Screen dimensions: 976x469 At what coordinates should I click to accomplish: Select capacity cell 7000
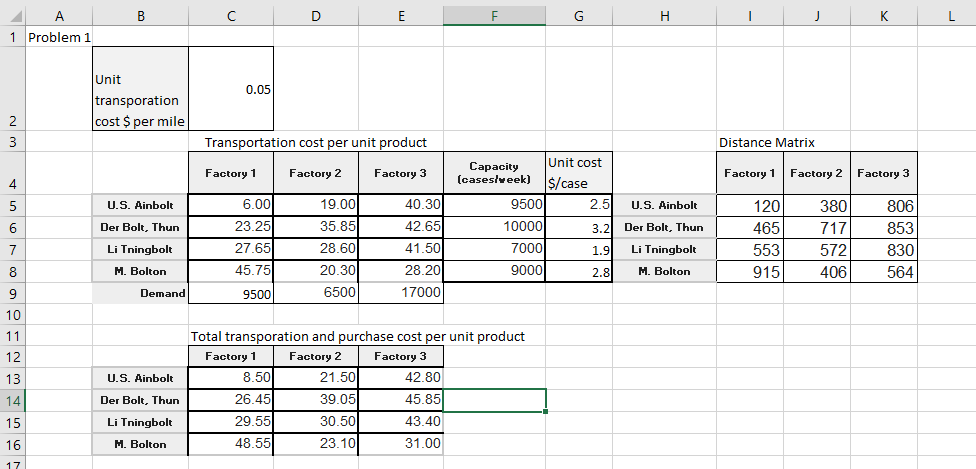click(494, 249)
